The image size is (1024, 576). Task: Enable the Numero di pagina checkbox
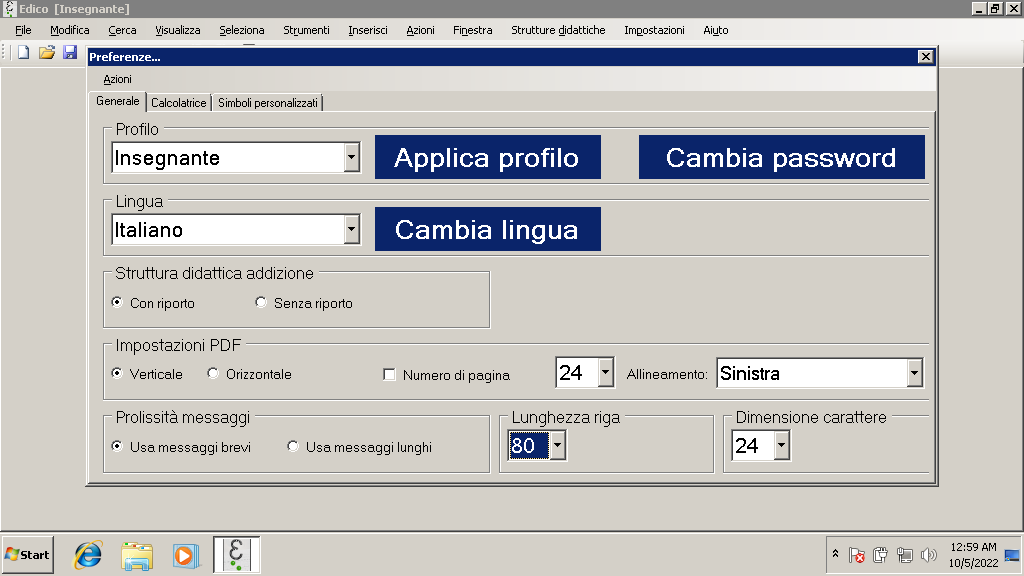coord(389,374)
